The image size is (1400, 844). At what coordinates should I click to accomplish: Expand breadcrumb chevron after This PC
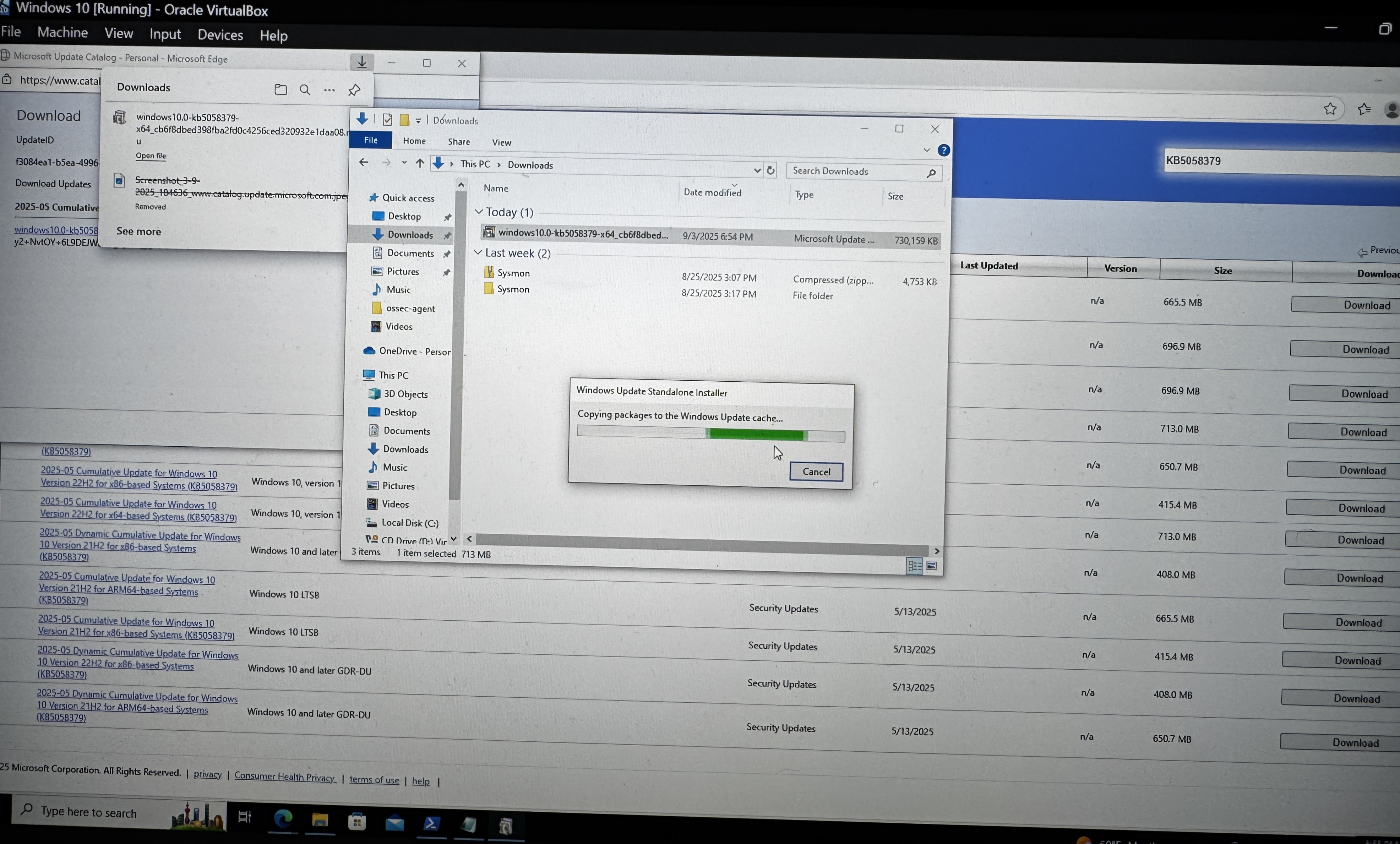pyautogui.click(x=499, y=165)
